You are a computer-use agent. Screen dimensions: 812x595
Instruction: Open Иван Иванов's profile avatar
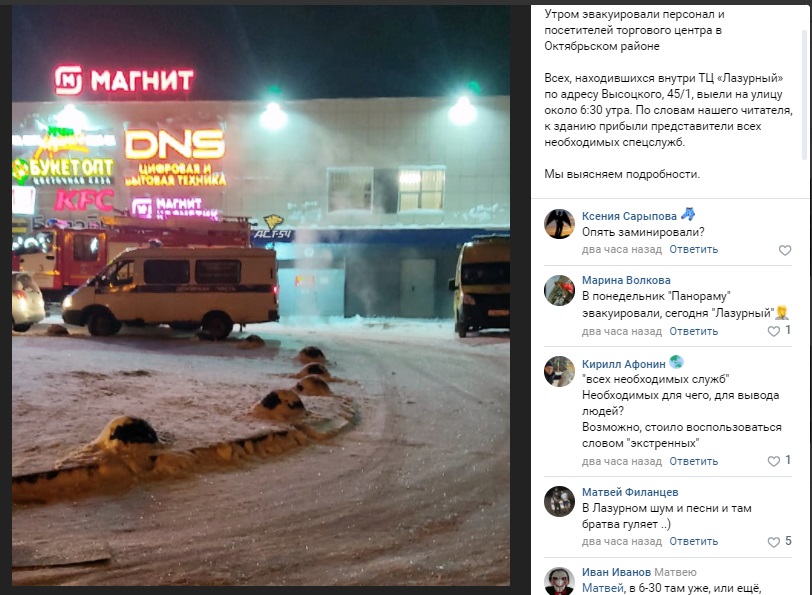click(x=559, y=581)
